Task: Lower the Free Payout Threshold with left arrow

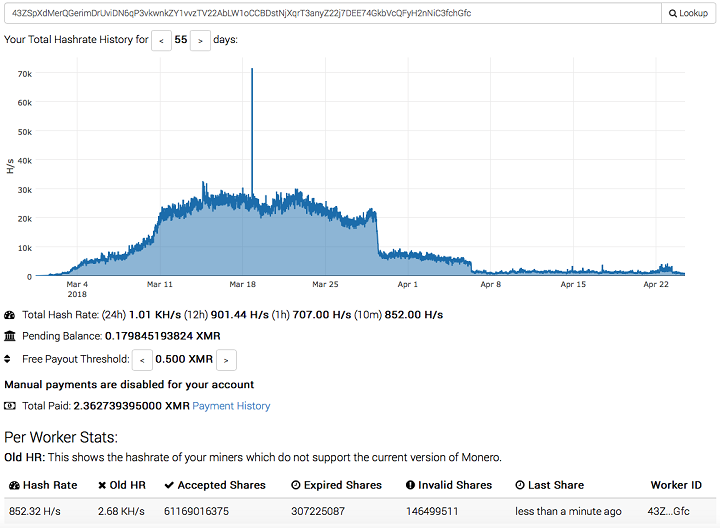Action: [142, 360]
